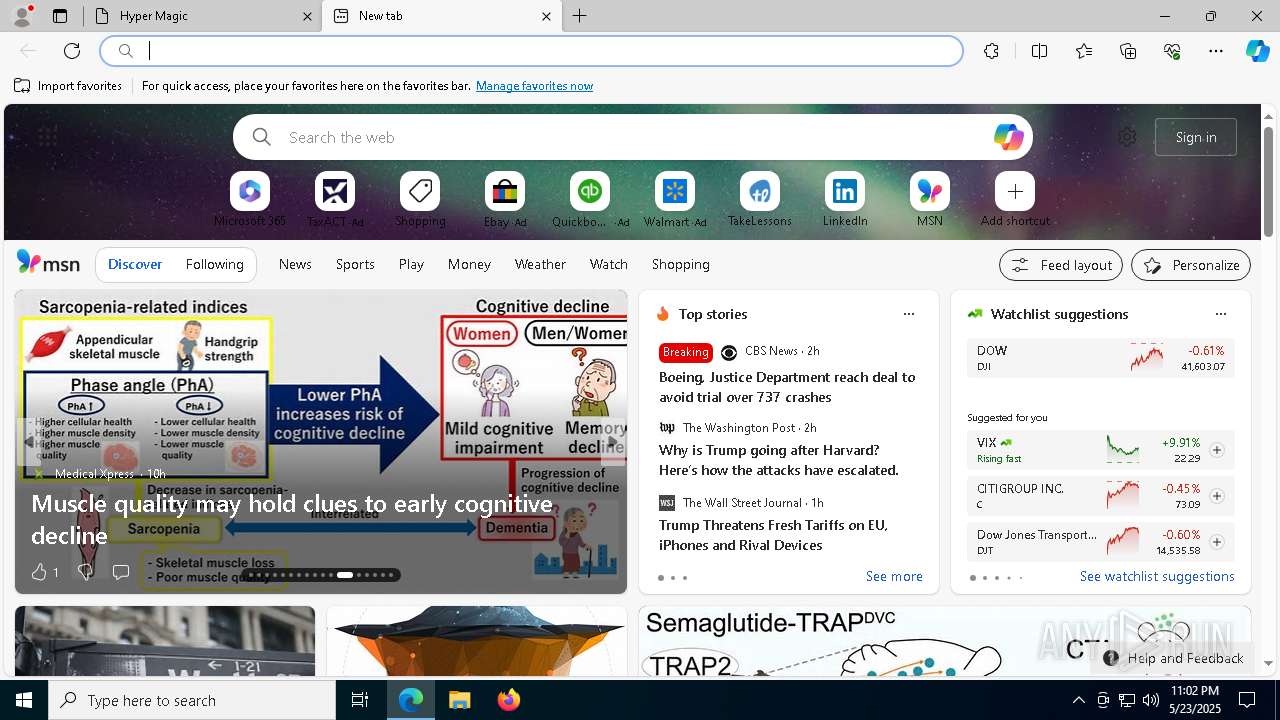1280x720 pixels.
Task: Open the apps grid launcher icon
Action: [x=47, y=137]
